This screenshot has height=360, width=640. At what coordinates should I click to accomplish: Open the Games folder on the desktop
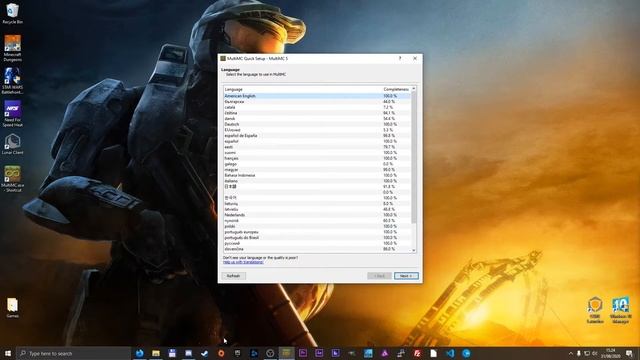(13, 307)
